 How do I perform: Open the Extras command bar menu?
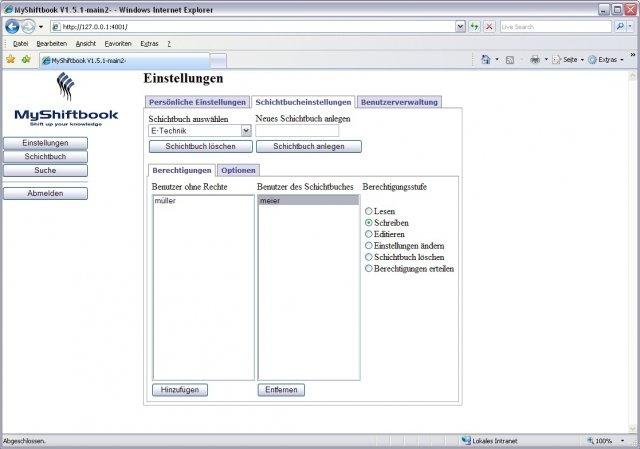[606, 60]
